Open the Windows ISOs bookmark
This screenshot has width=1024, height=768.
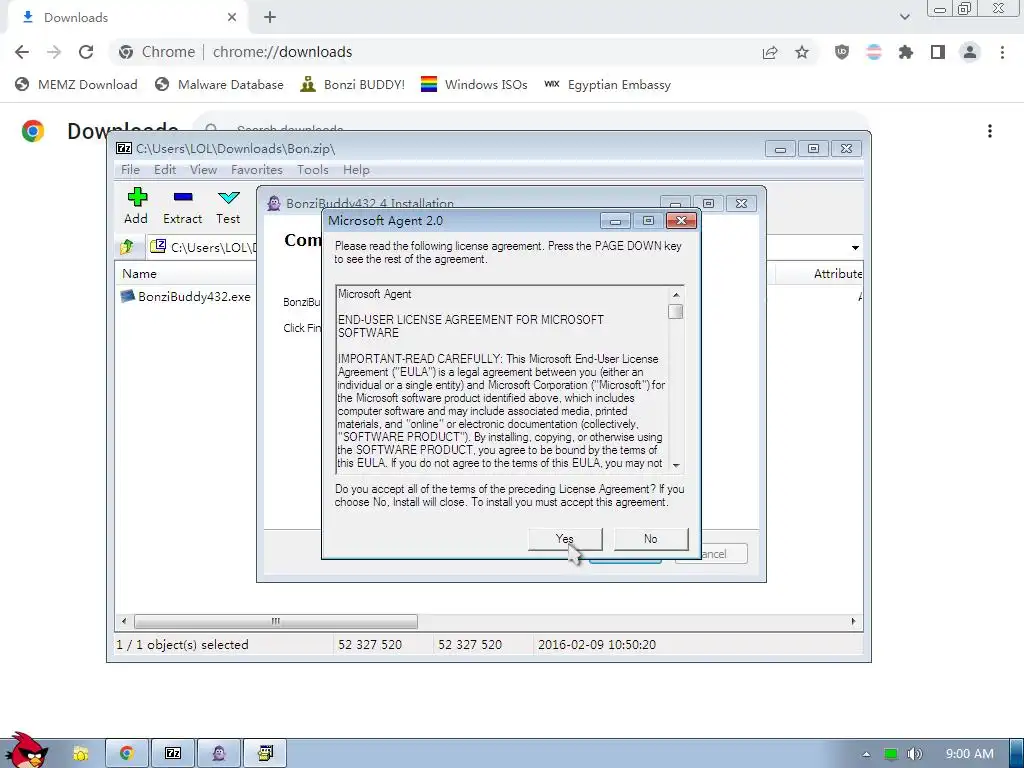pyautogui.click(x=474, y=85)
